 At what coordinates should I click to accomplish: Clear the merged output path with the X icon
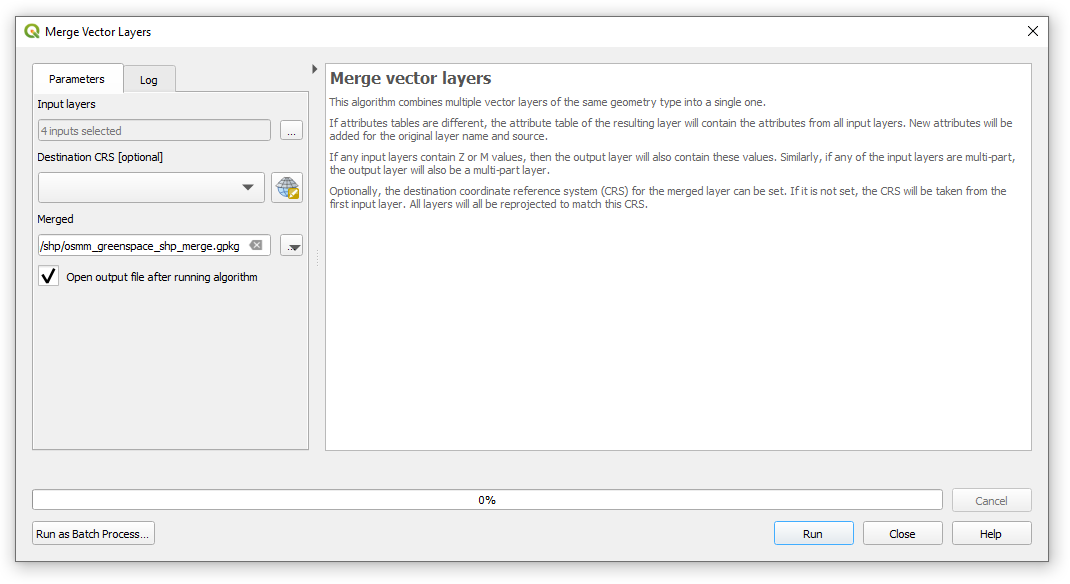[257, 244]
